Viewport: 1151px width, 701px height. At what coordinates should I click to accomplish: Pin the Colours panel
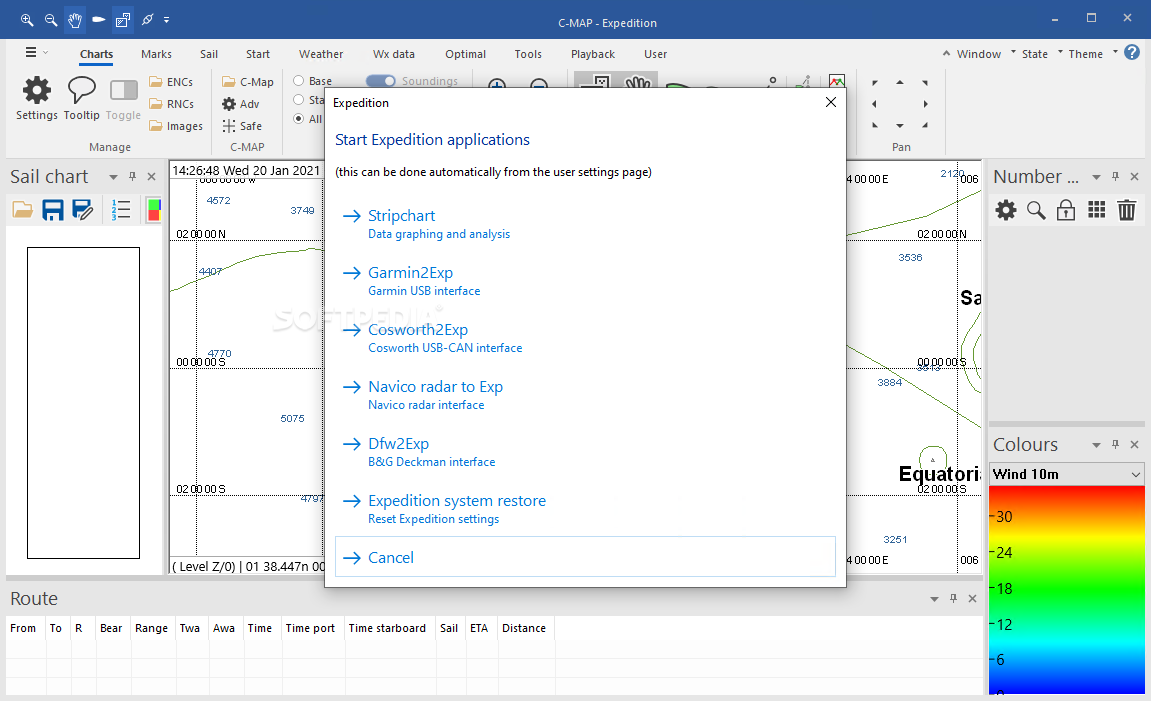[x=1115, y=444]
